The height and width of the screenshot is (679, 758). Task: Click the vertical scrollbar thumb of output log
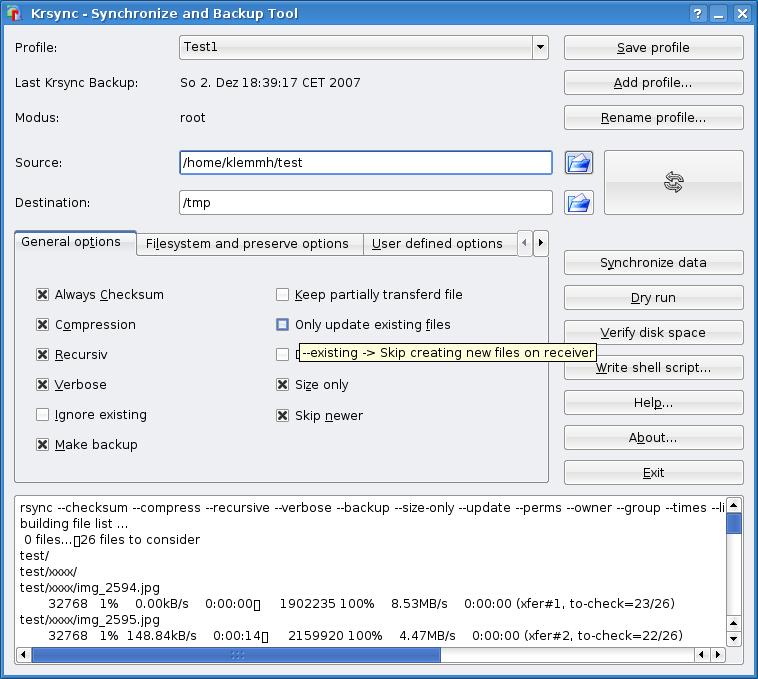(x=733, y=523)
